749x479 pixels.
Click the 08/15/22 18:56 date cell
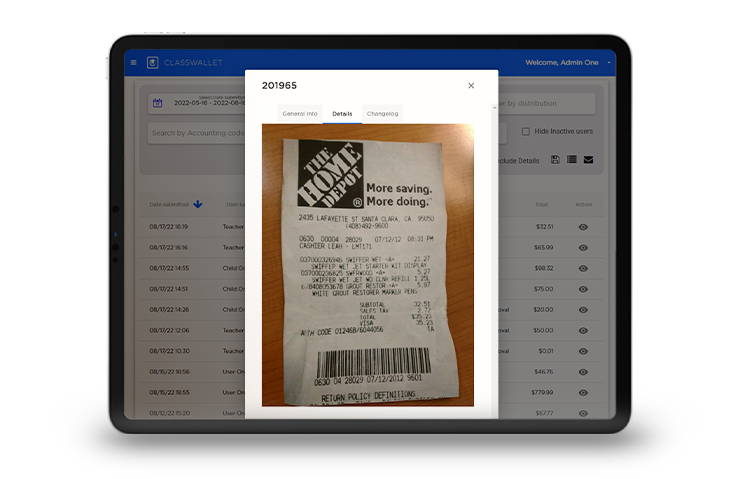click(x=170, y=372)
